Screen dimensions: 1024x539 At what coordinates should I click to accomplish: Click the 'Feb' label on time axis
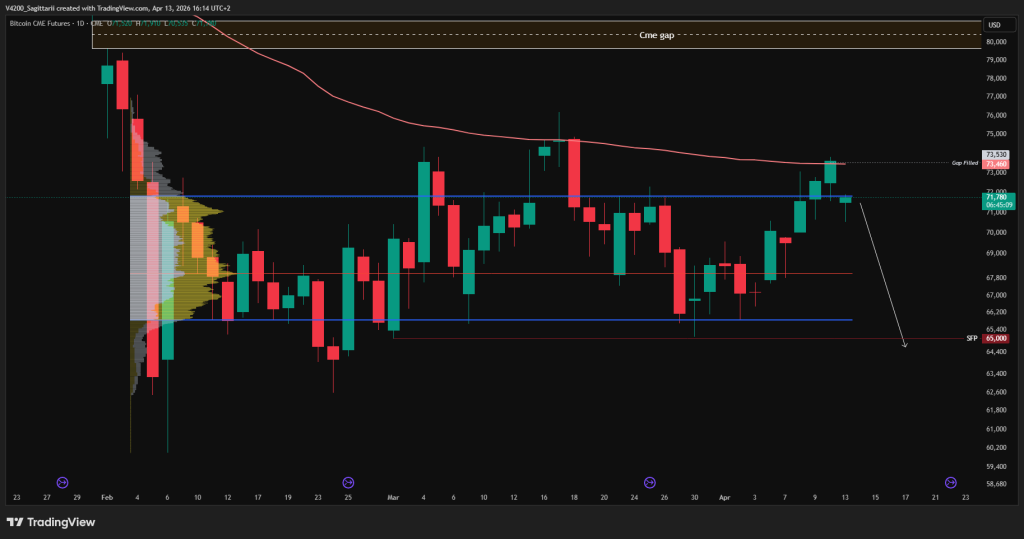pyautogui.click(x=108, y=497)
